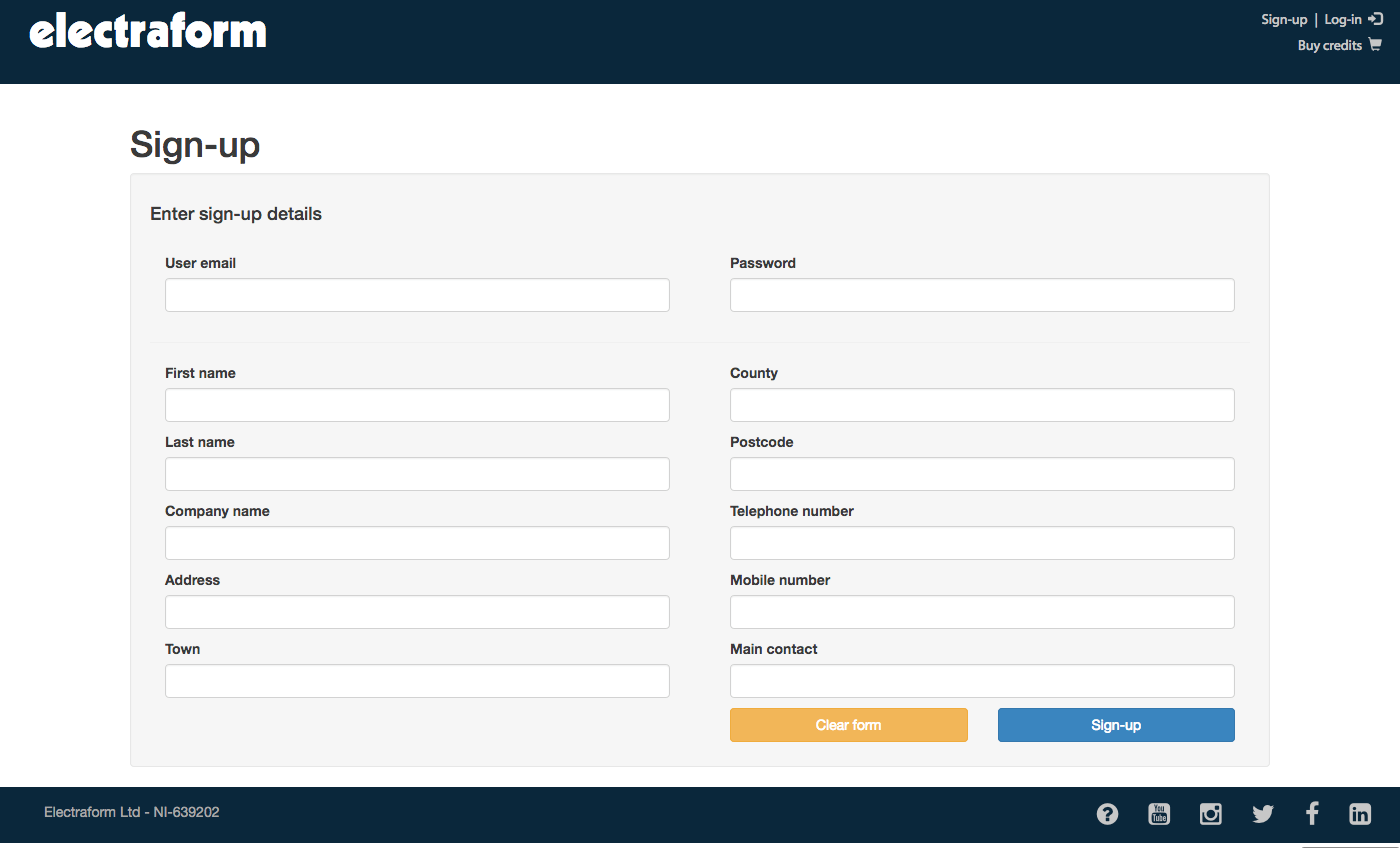1400x848 pixels.
Task: Open the Sign-up link in header
Action: tap(1284, 19)
